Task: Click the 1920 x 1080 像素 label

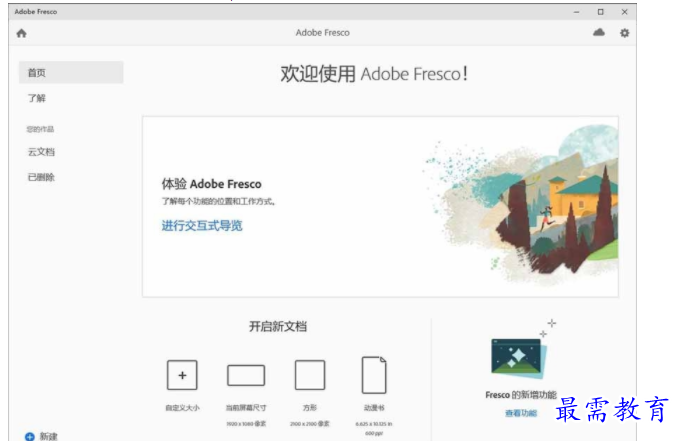Action: point(246,424)
